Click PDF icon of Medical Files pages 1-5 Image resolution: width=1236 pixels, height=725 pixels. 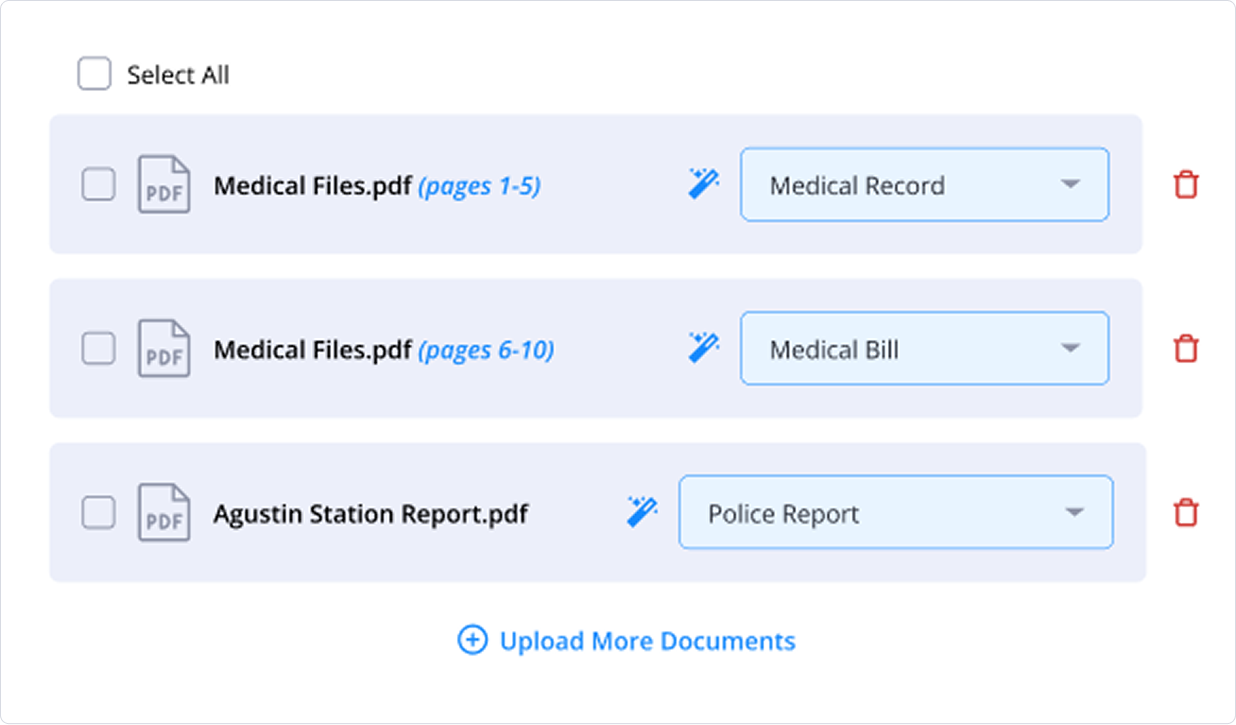(163, 184)
